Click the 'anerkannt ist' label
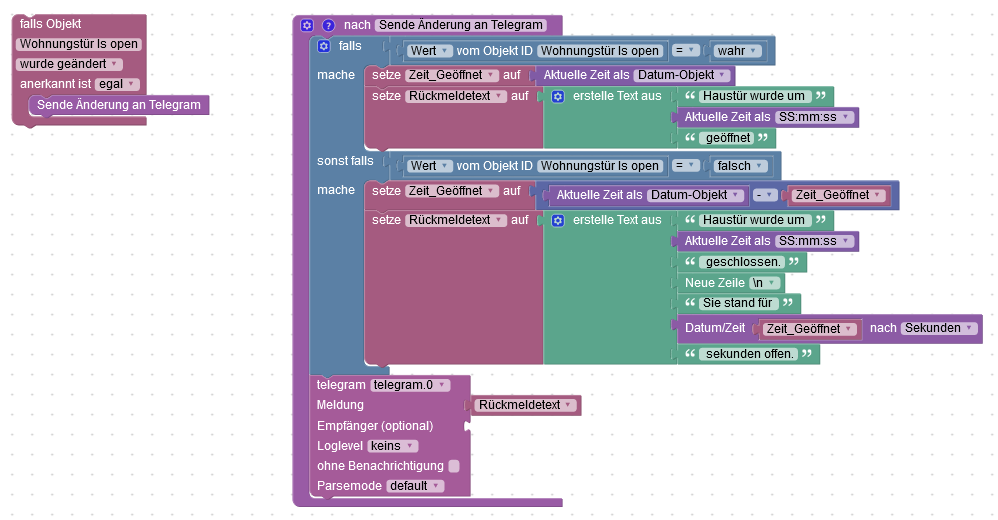 click(x=55, y=84)
